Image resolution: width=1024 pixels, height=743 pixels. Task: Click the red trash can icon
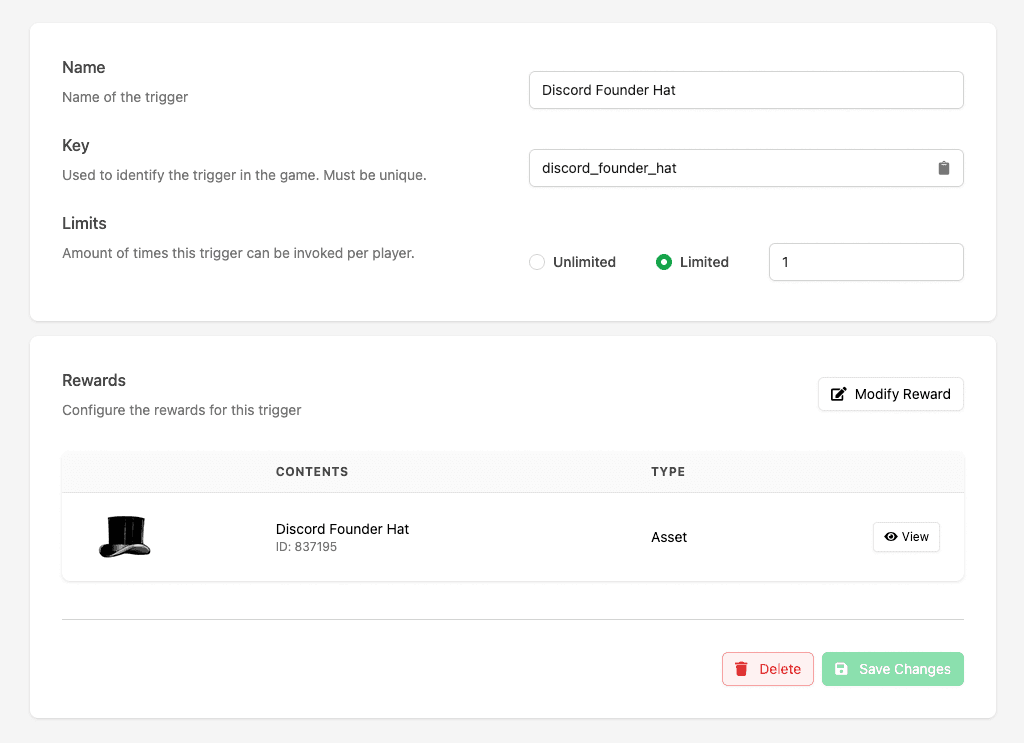pos(741,669)
